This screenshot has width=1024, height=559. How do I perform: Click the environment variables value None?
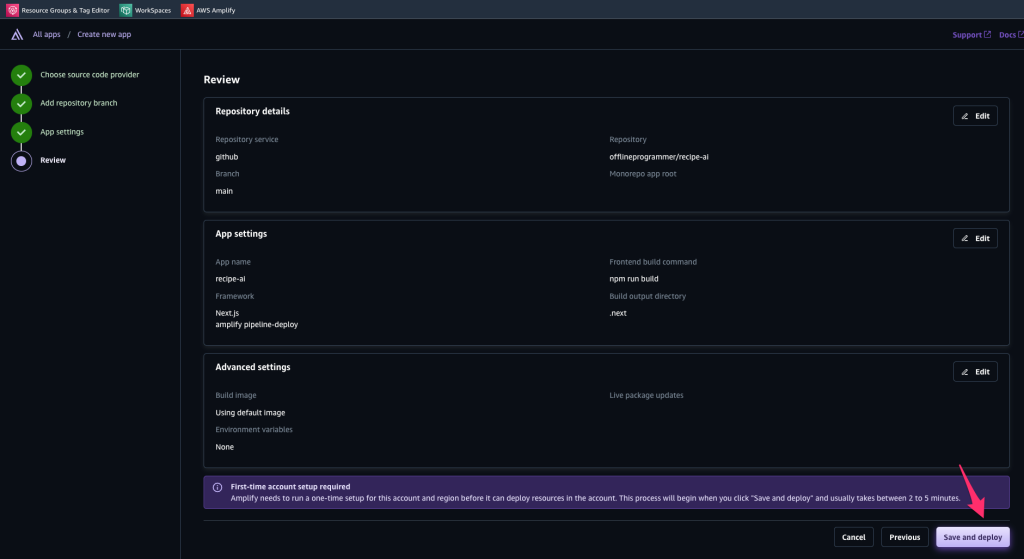point(225,447)
